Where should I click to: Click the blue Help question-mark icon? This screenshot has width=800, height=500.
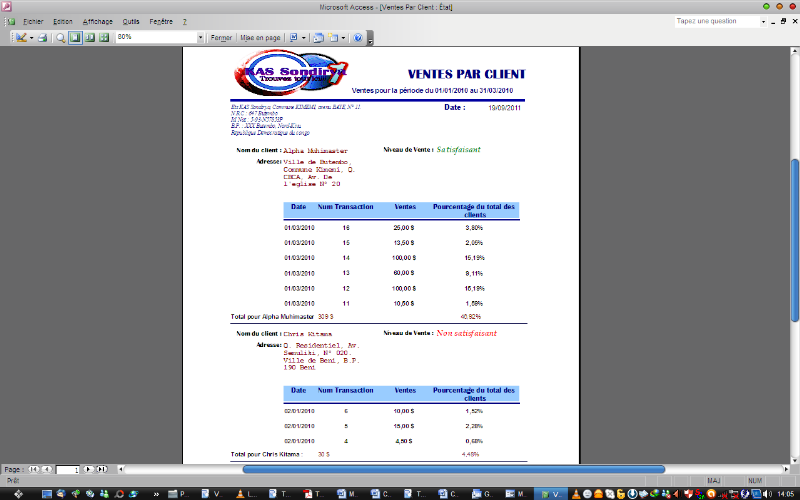click(x=358, y=38)
